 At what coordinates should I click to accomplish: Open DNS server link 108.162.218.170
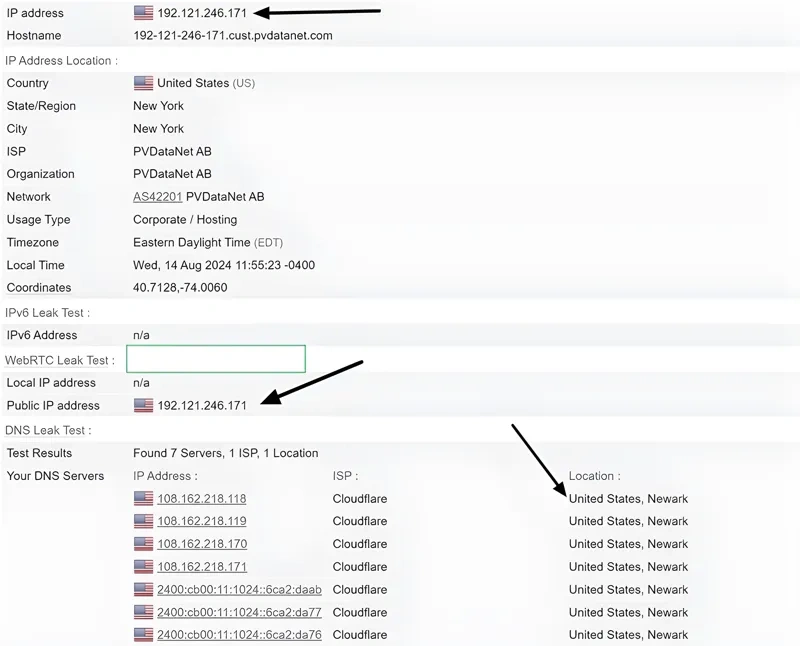[202, 544]
